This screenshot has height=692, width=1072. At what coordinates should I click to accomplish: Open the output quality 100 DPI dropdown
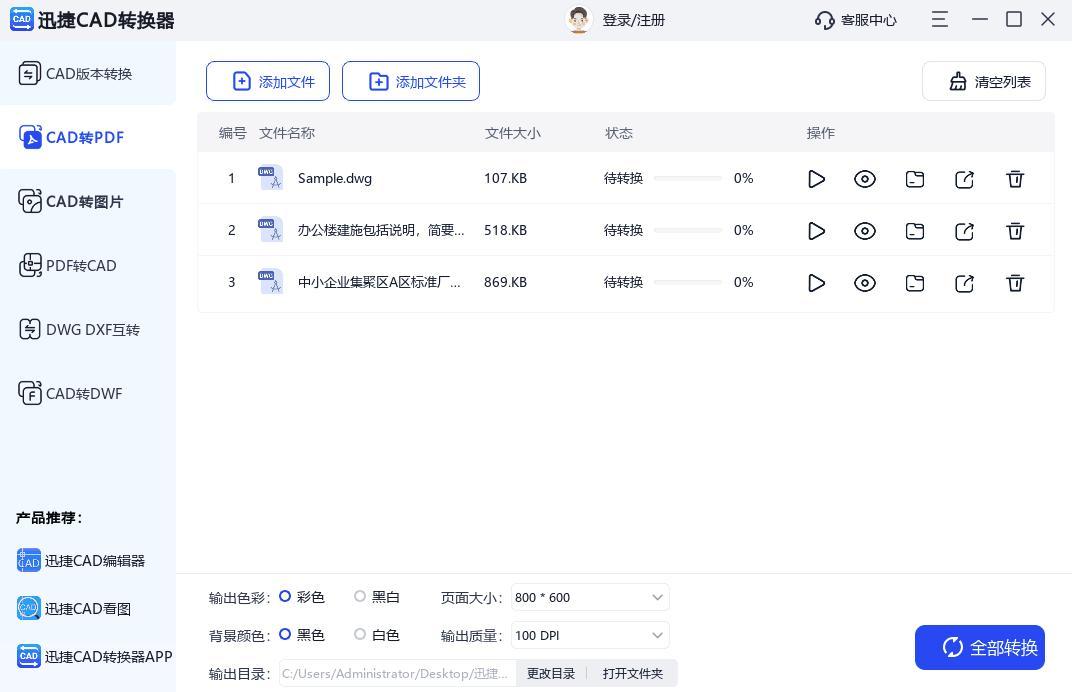(590, 636)
